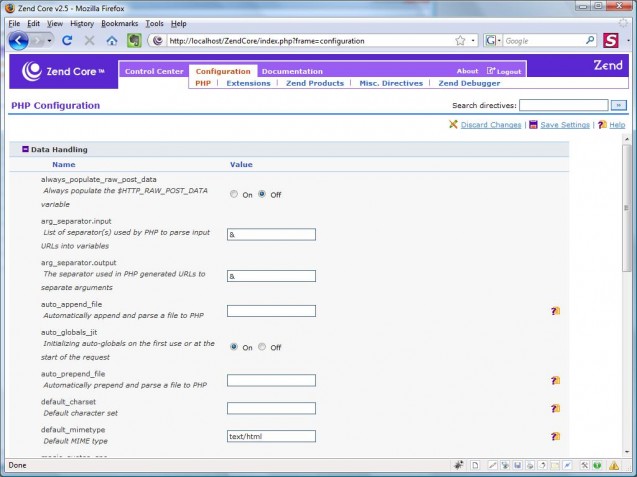Click the default_charset value field

271,408
